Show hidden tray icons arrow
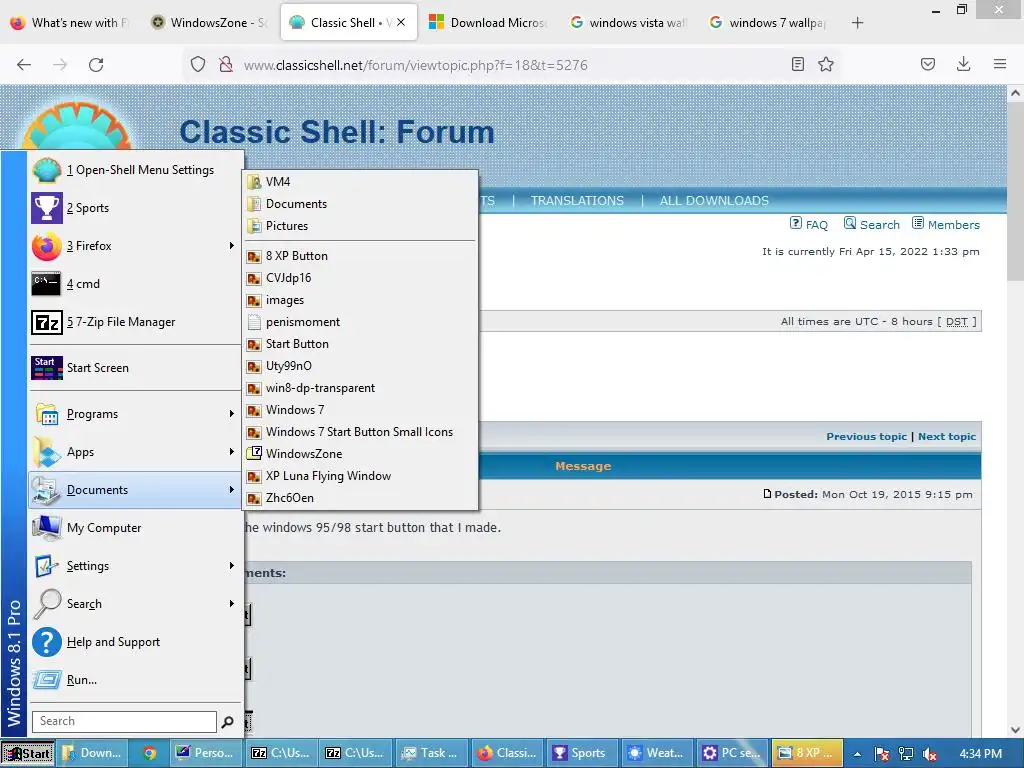Screen dimensions: 1024x768 pyautogui.click(x=857, y=754)
